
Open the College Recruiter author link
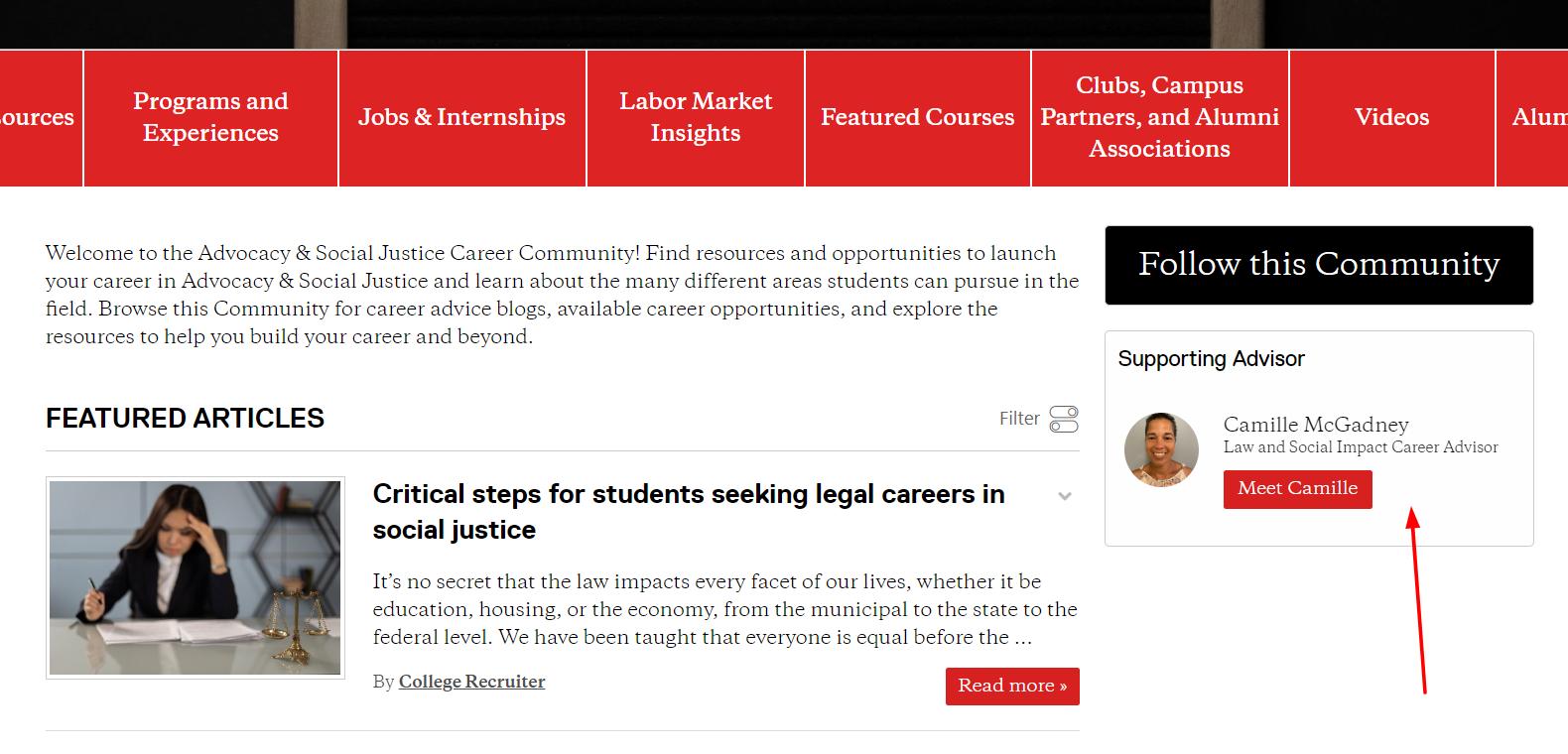pos(471,682)
